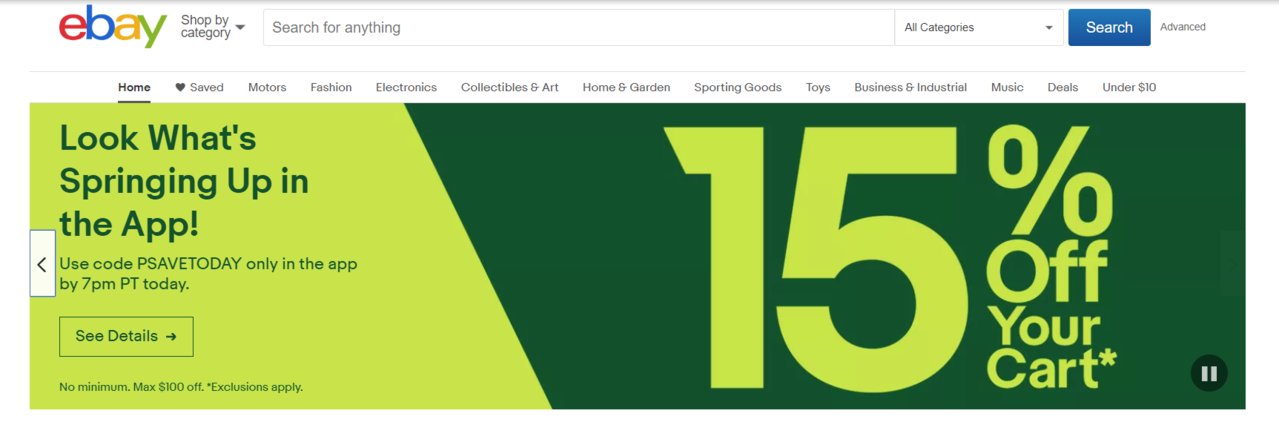Click the blue Search button

point(1109,28)
